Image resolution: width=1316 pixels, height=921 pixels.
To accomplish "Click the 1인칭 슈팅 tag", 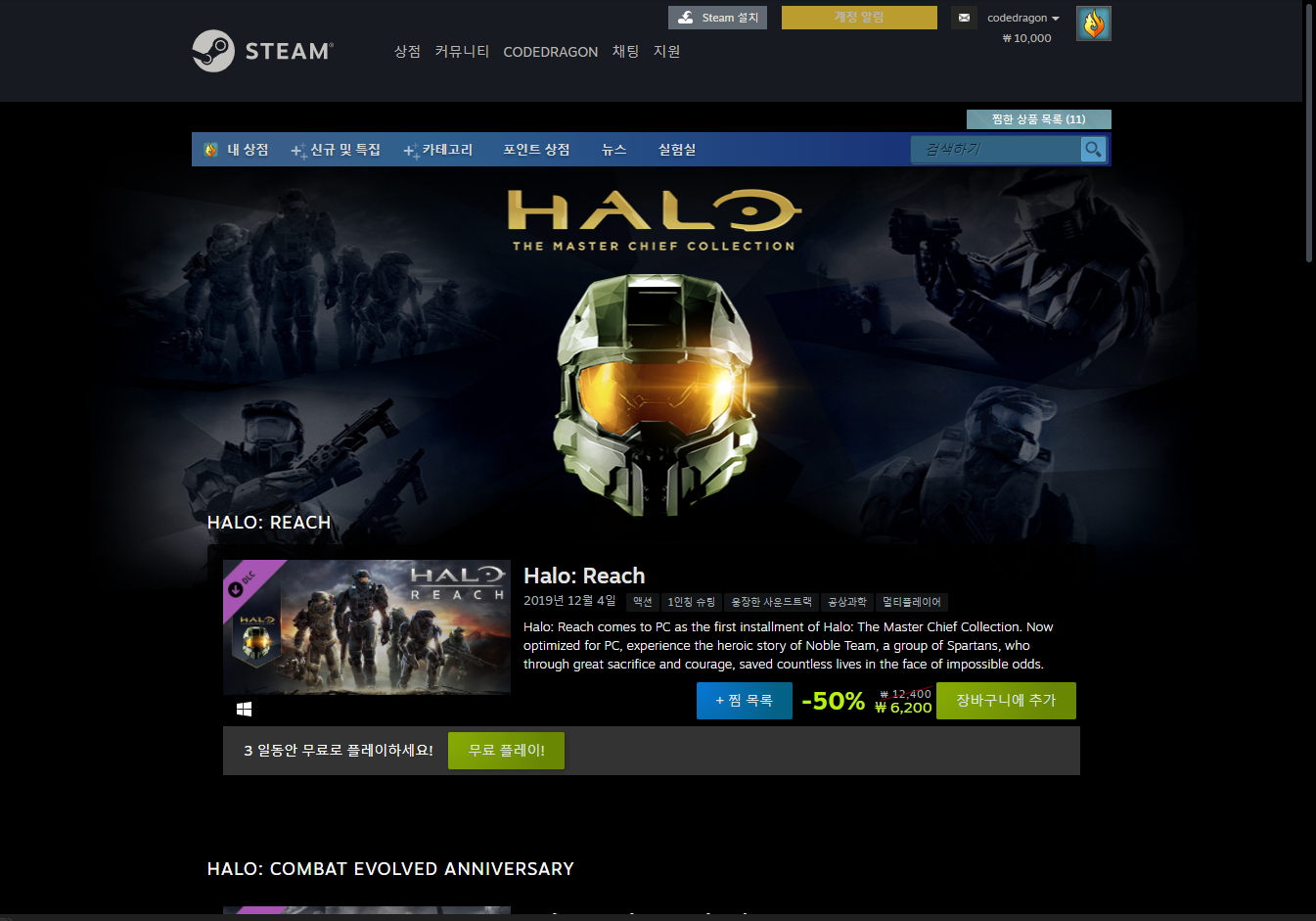I will tap(692, 602).
